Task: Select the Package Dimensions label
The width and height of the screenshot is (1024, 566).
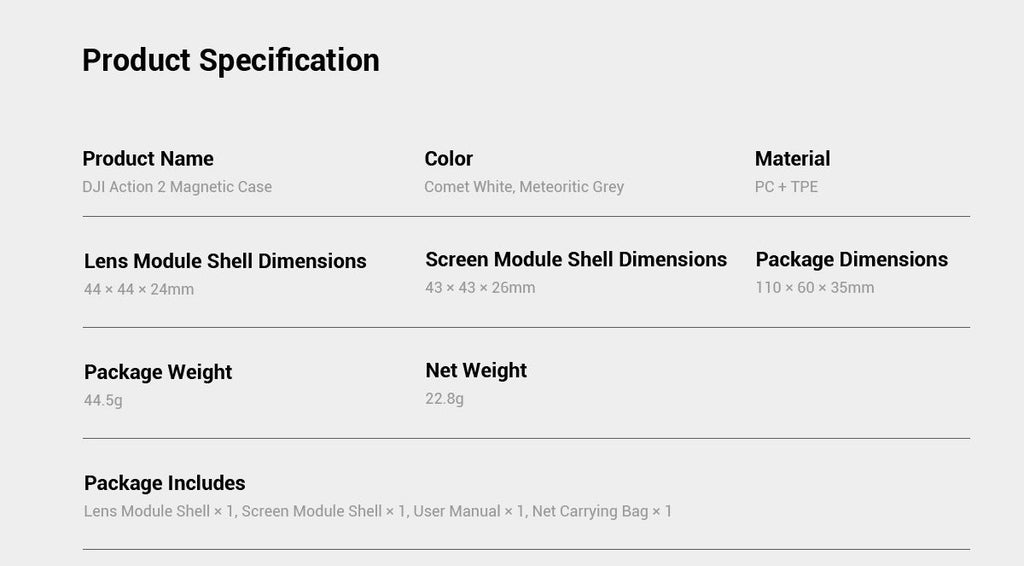Action: coord(852,259)
